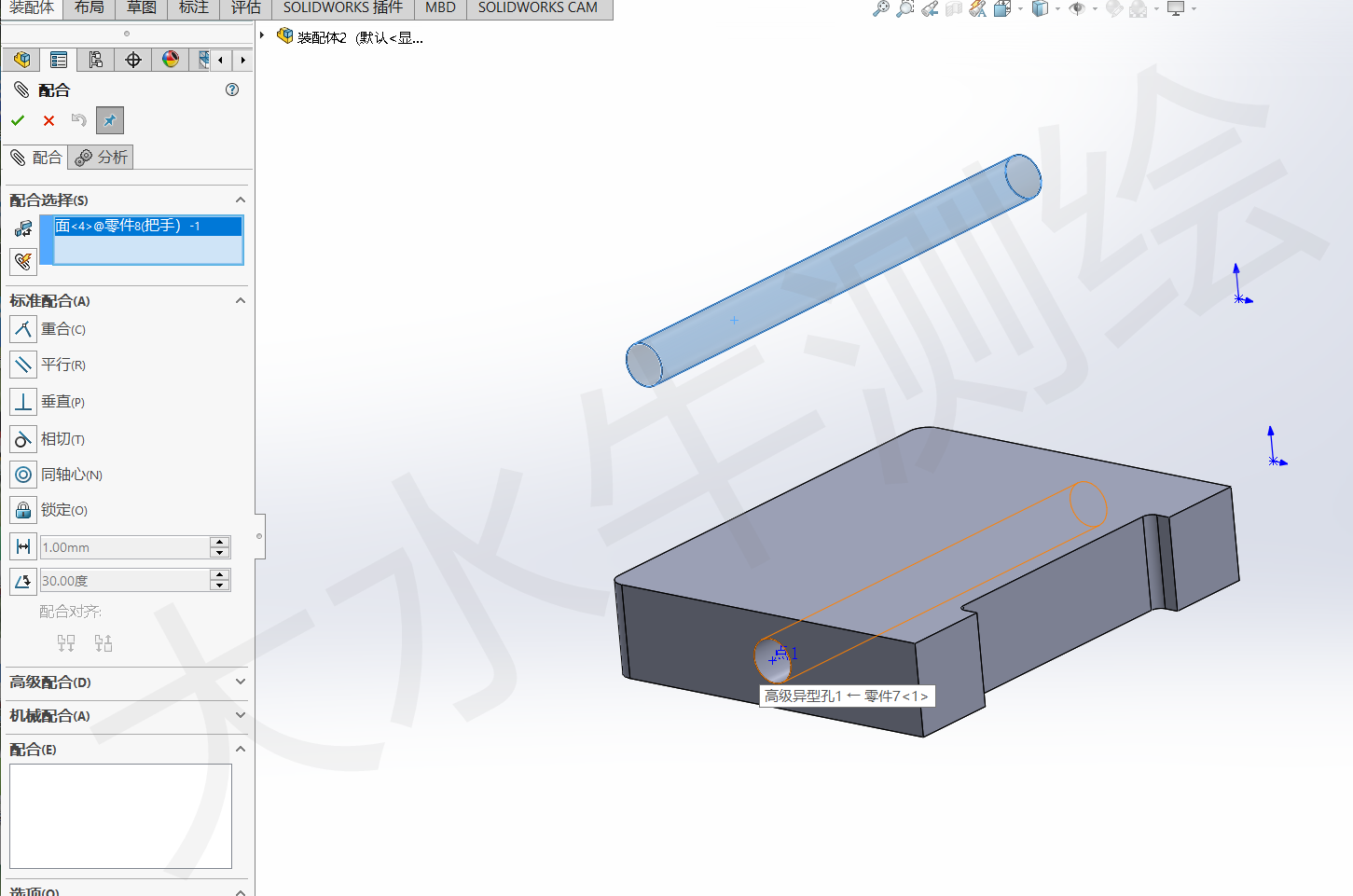
Task: Open the ConfigurationManager tab icon
Action: pyautogui.click(x=96, y=60)
